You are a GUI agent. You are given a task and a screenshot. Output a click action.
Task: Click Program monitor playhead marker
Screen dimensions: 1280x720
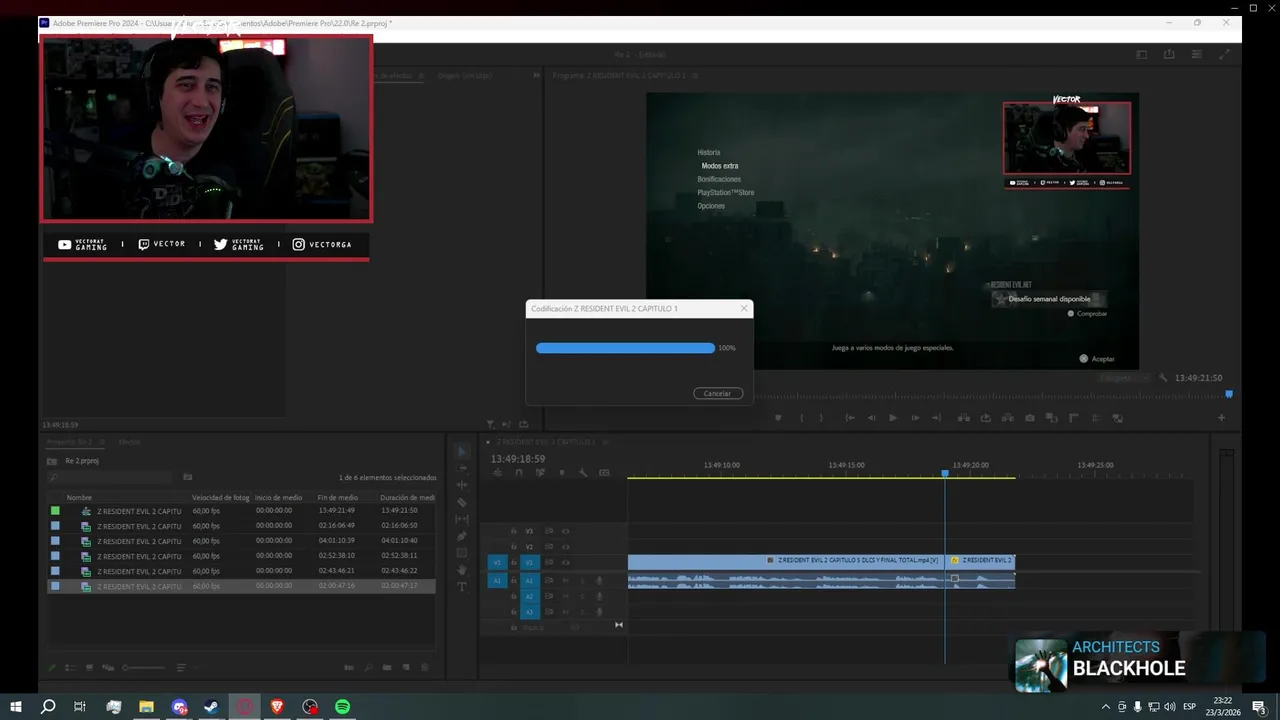tap(1229, 394)
